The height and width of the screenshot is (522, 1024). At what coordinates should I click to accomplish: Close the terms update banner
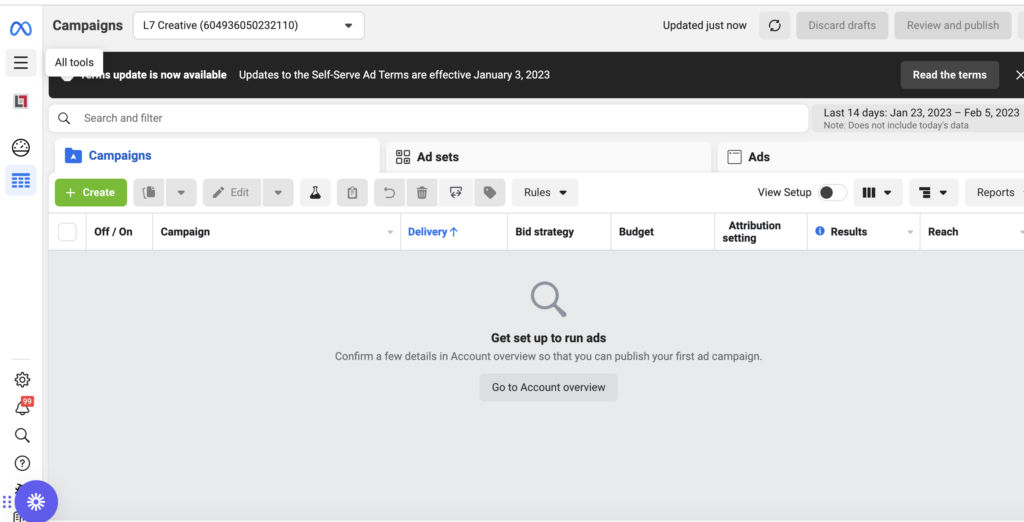[1019, 75]
